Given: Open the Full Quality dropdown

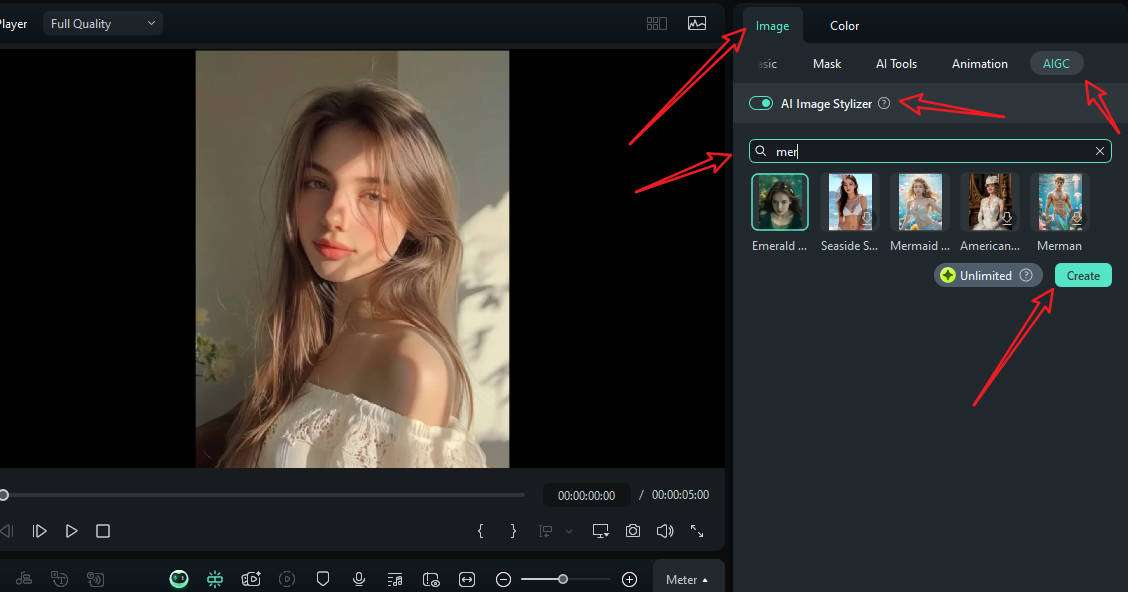Looking at the screenshot, I should click(x=103, y=24).
